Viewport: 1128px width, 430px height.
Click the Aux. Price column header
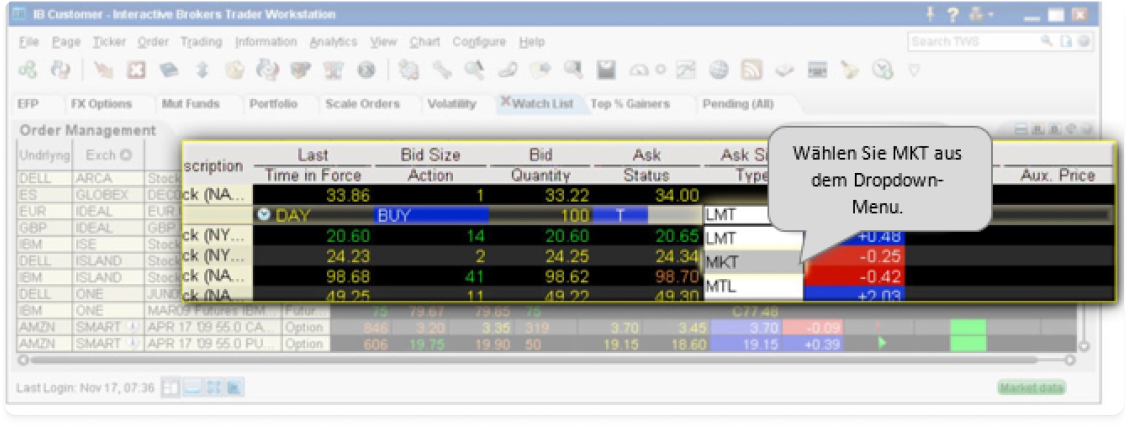click(1058, 175)
